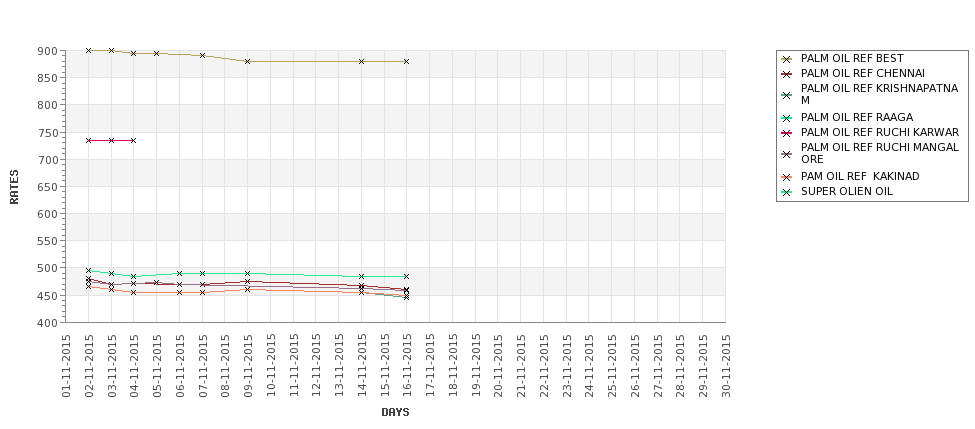Click the PALM OIL REF BEST point on 14-11-2015
The width and height of the screenshot is (975, 429).
point(361,62)
